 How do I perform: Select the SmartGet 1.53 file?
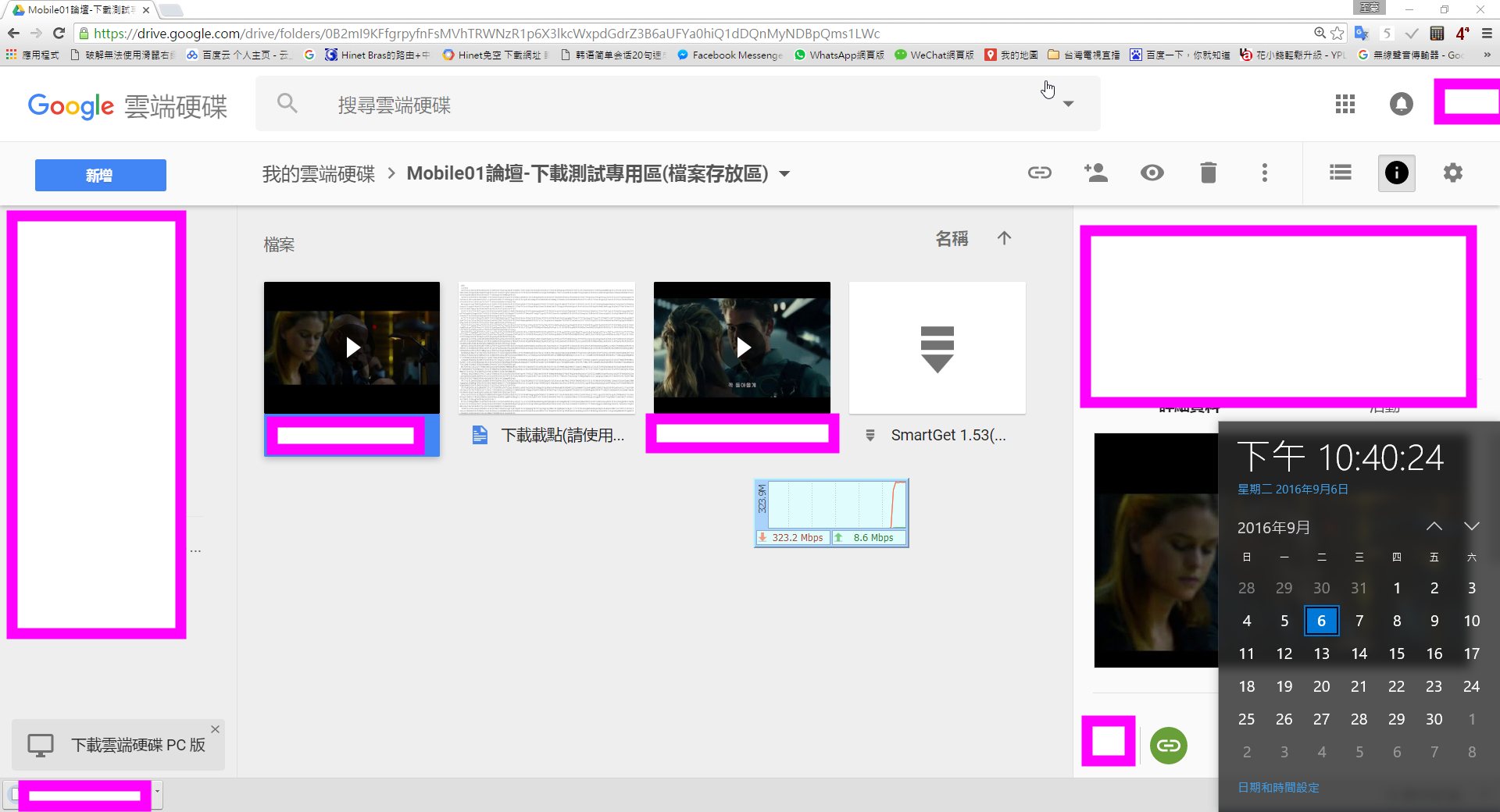pyautogui.click(x=937, y=369)
